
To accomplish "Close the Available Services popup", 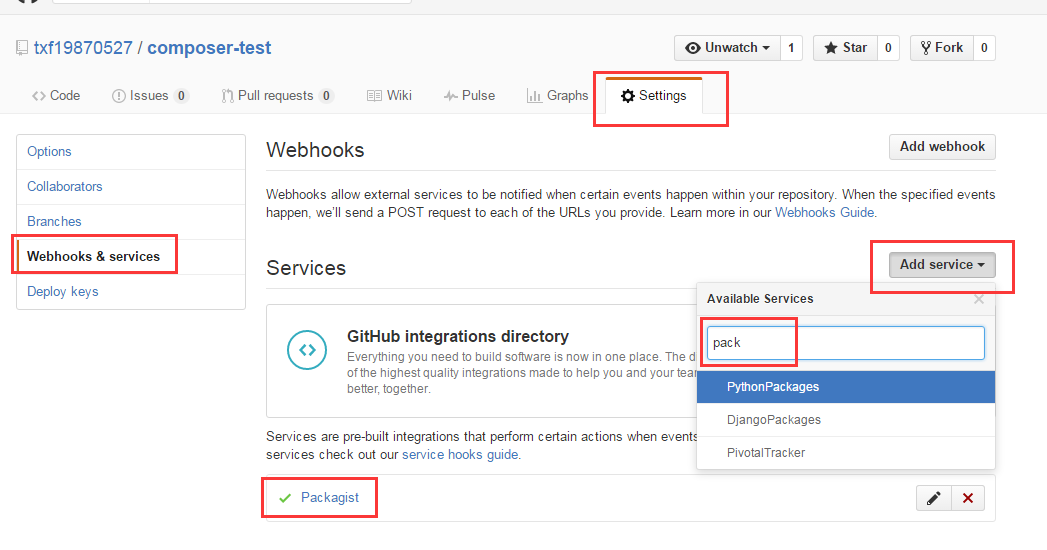I will pos(979,299).
